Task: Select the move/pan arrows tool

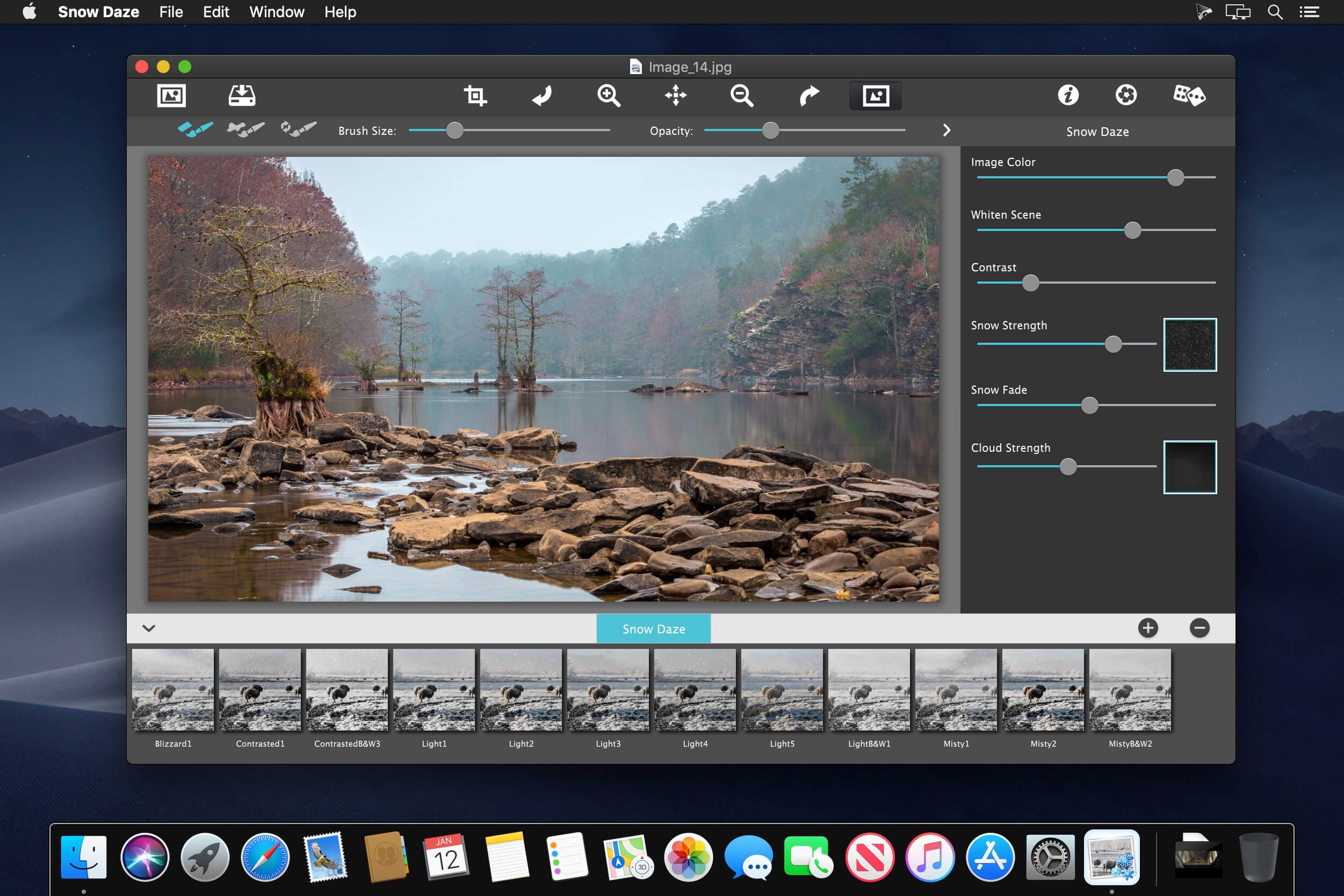Action: coord(675,96)
